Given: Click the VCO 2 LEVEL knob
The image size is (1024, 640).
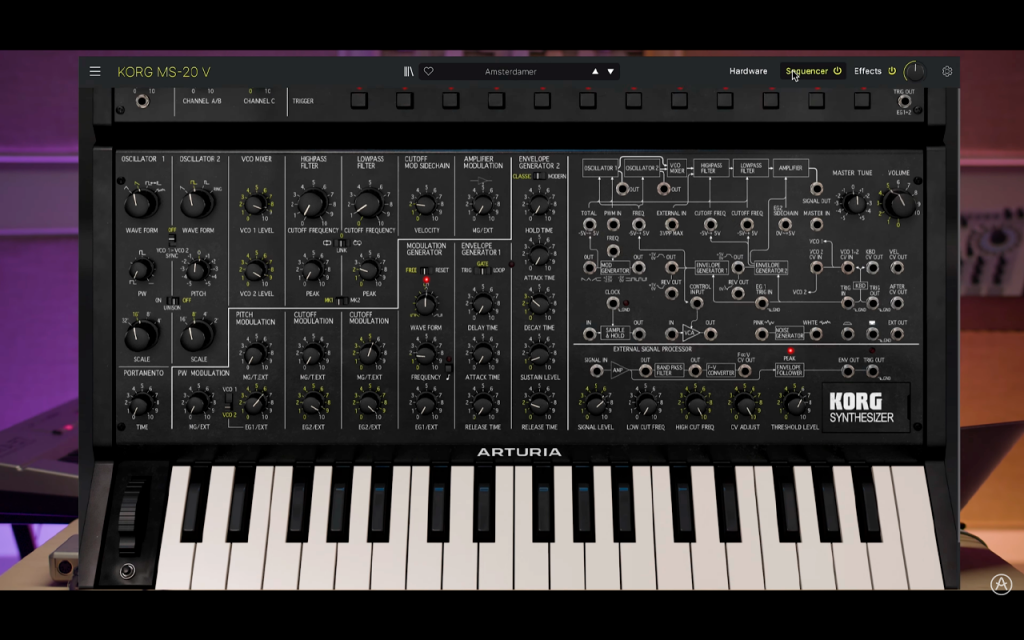Looking at the screenshot, I should [255, 268].
